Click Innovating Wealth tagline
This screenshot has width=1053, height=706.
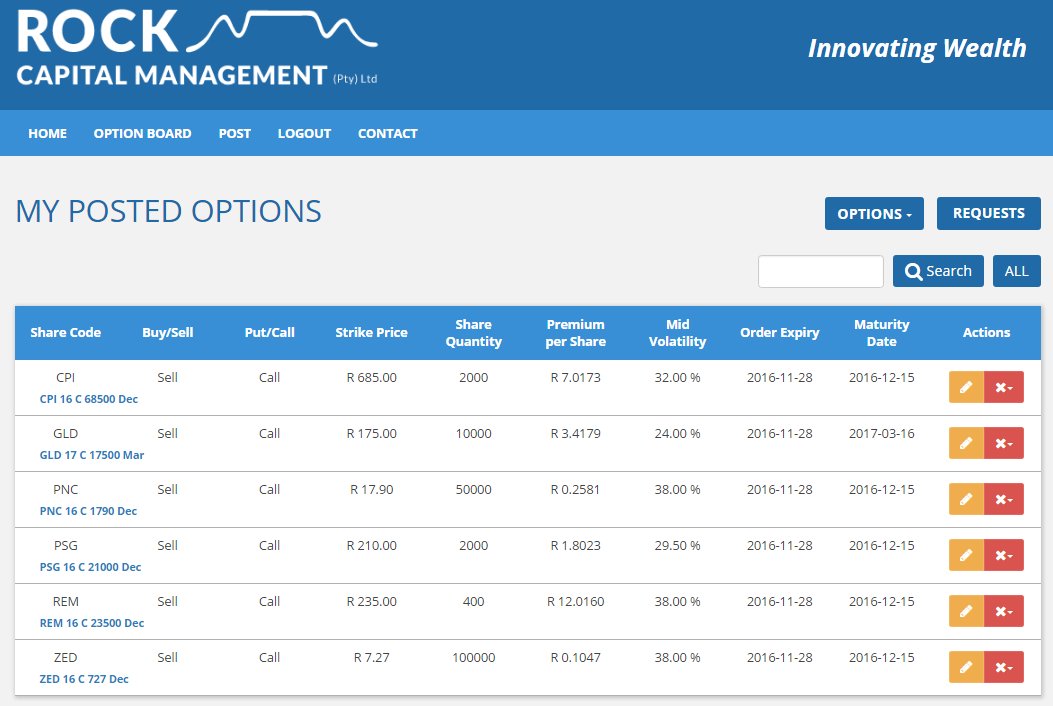917,48
